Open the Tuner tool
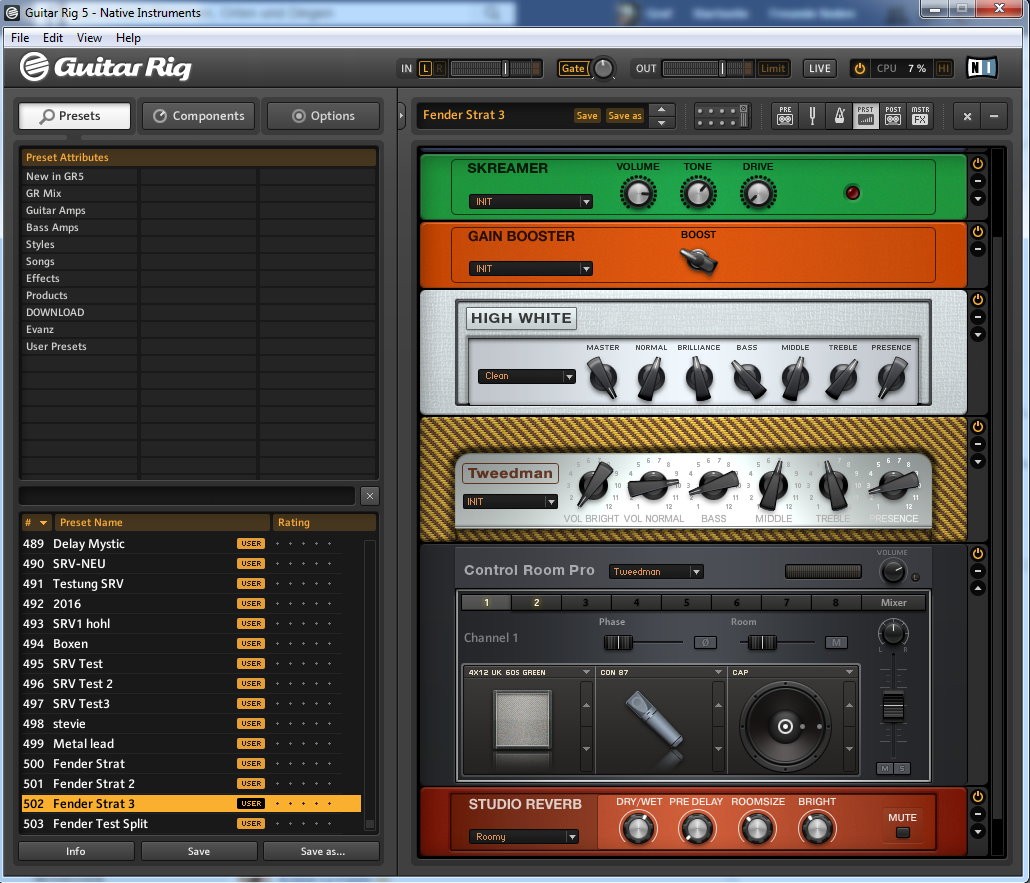 (x=812, y=116)
